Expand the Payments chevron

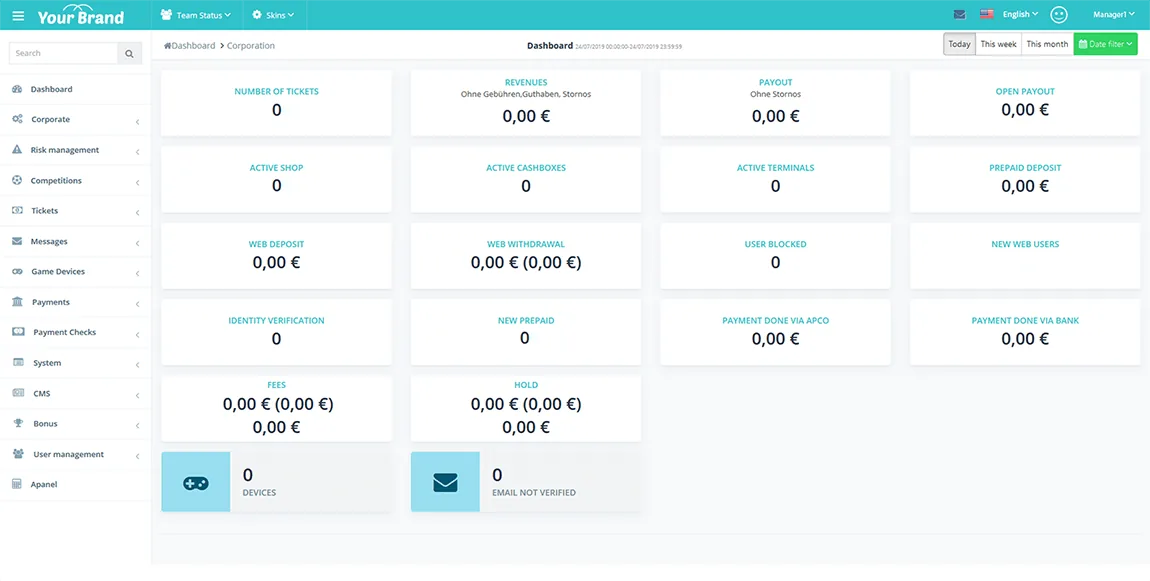[137, 304]
